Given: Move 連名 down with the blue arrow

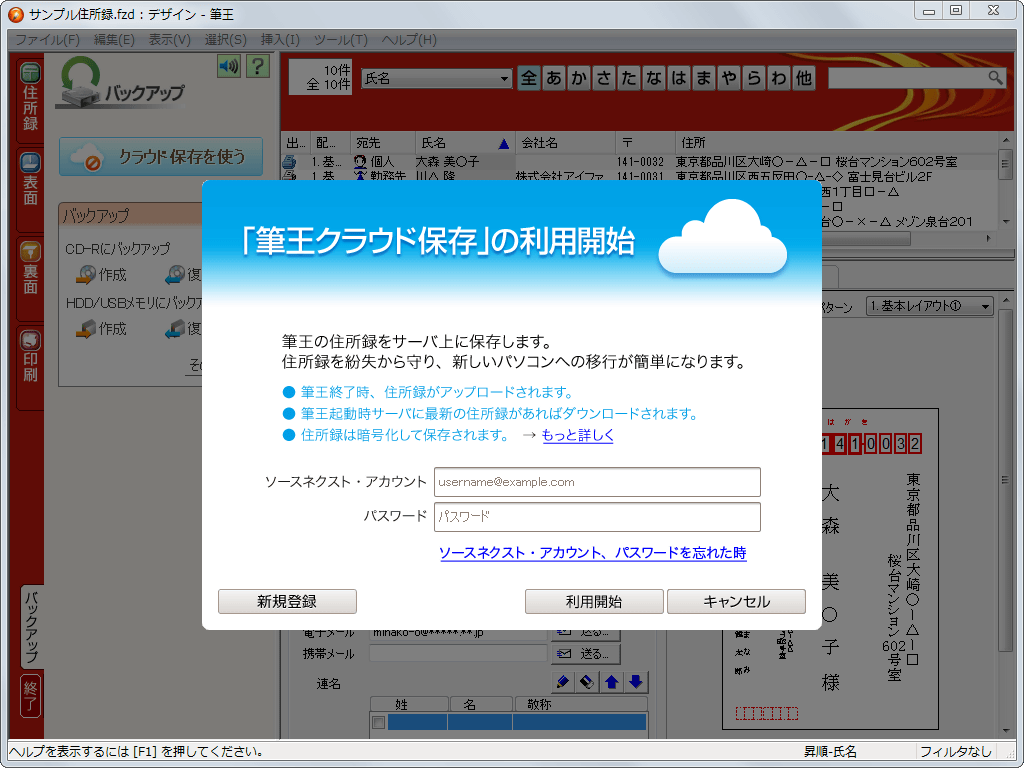Looking at the screenshot, I should tap(636, 682).
